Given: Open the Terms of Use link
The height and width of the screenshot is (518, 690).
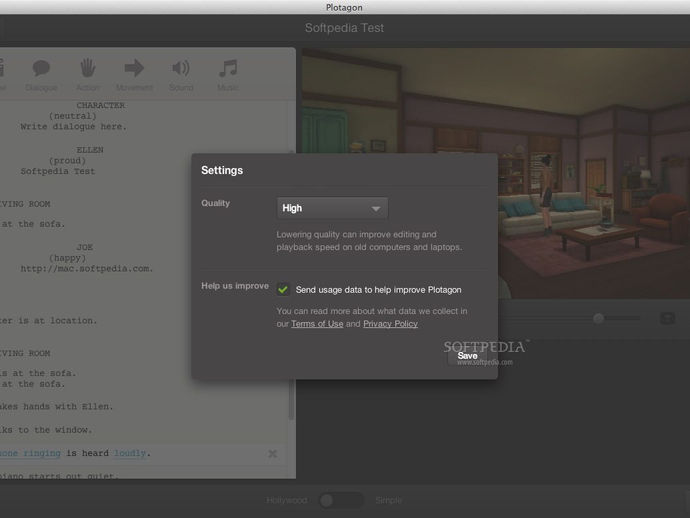Looking at the screenshot, I should (317, 324).
